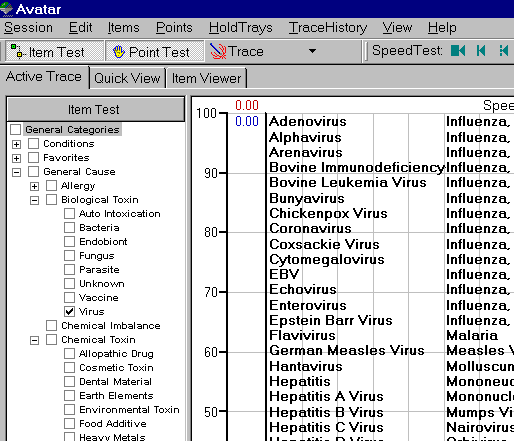The width and height of the screenshot is (514, 441).
Task: Open the TraceHistory menu
Action: [328, 28]
